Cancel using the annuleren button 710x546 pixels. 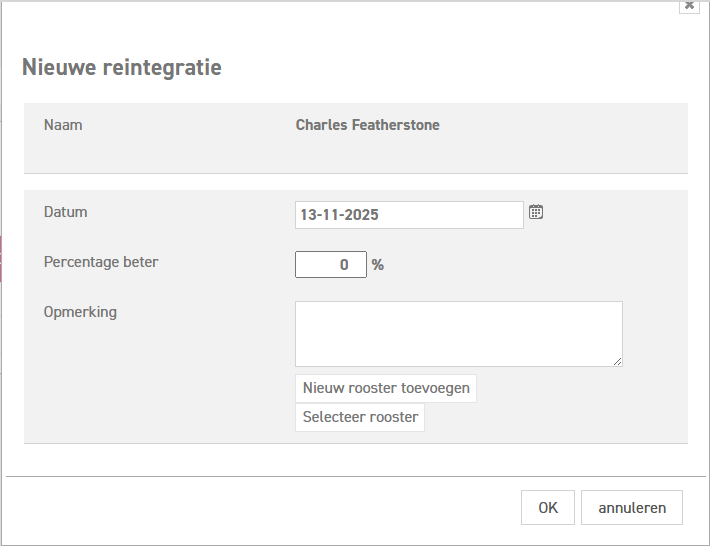(x=631, y=507)
